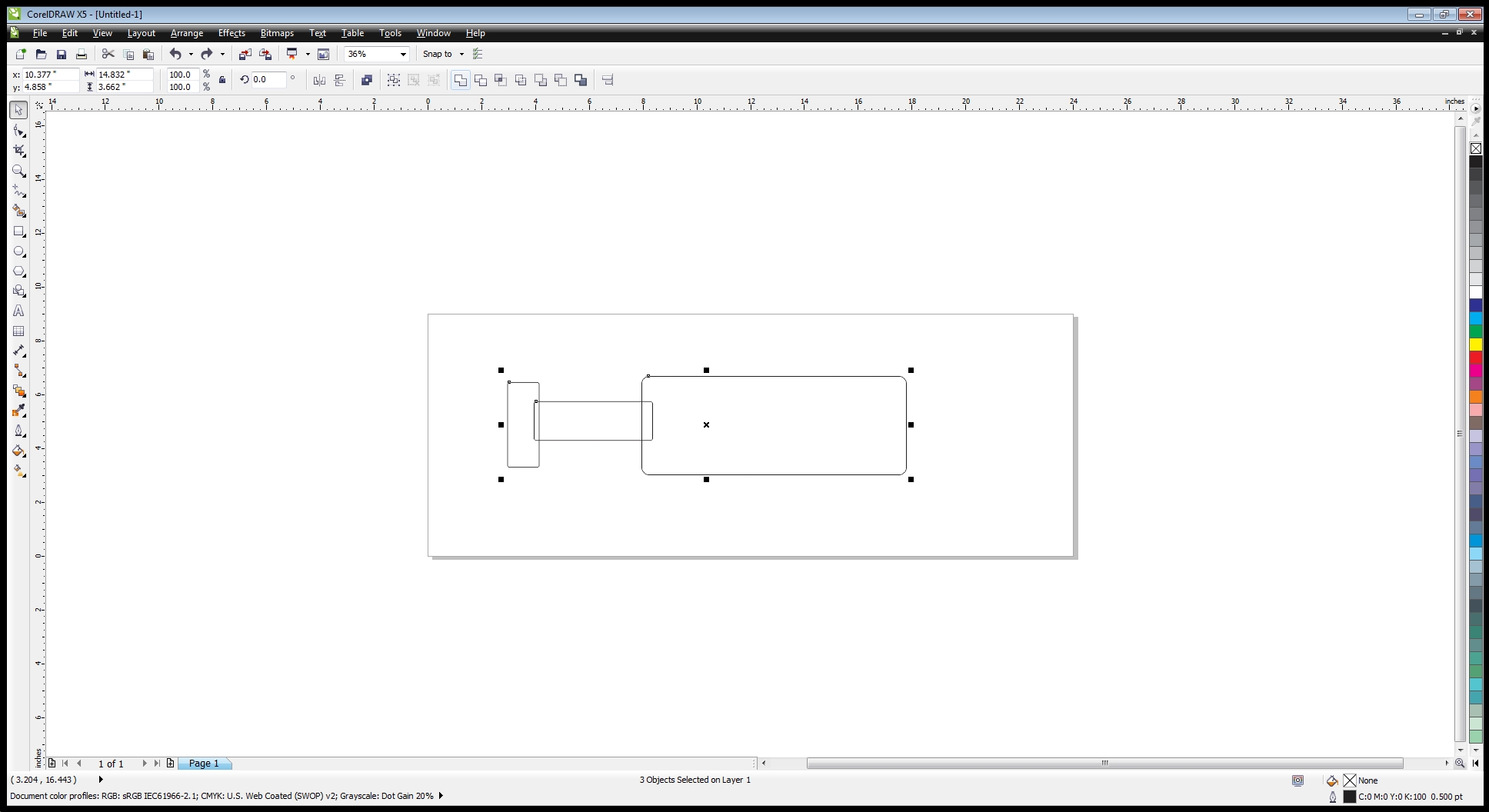
Task: Click the Trim shapes button
Action: [x=481, y=80]
